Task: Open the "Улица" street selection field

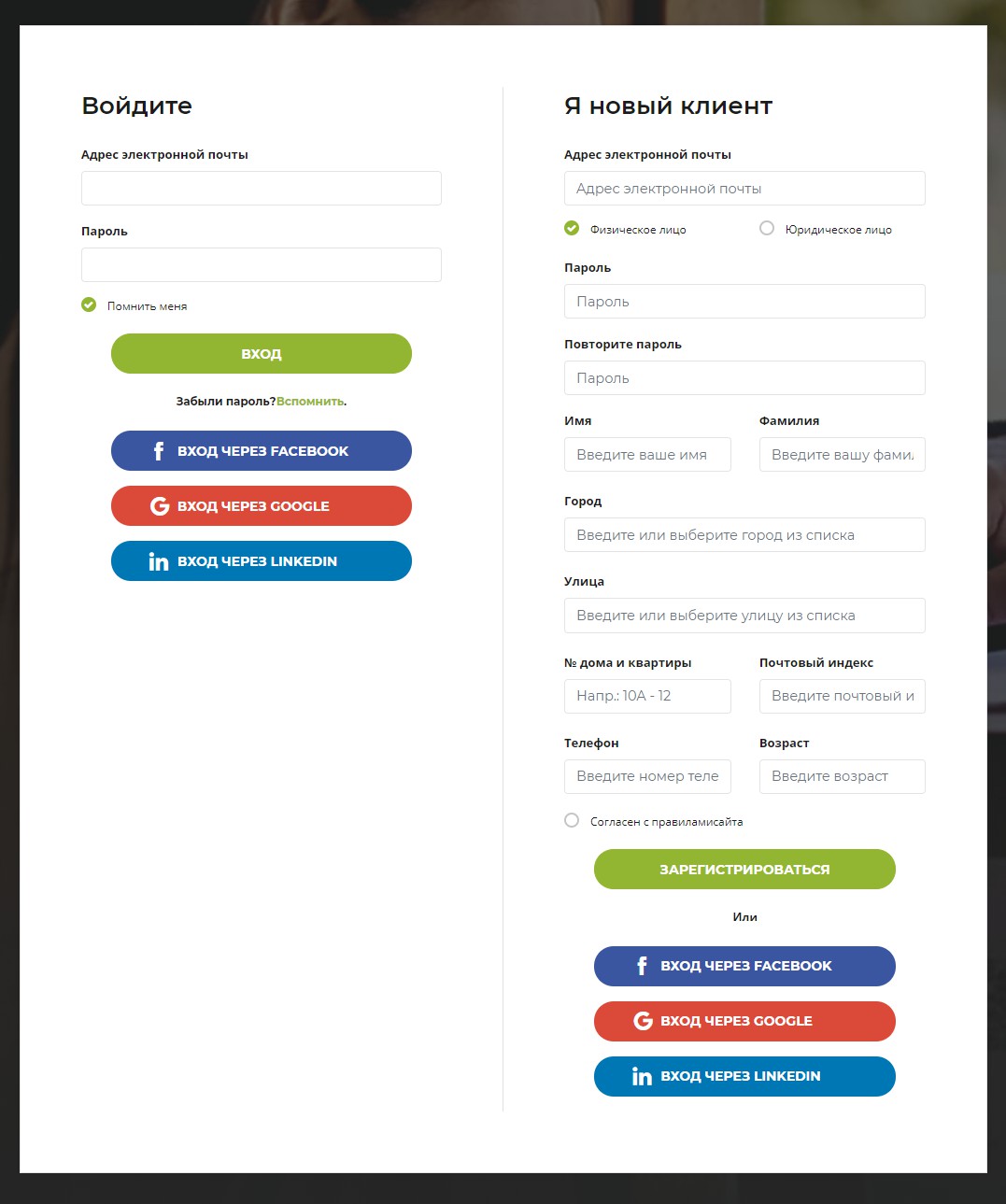Action: tap(744, 616)
